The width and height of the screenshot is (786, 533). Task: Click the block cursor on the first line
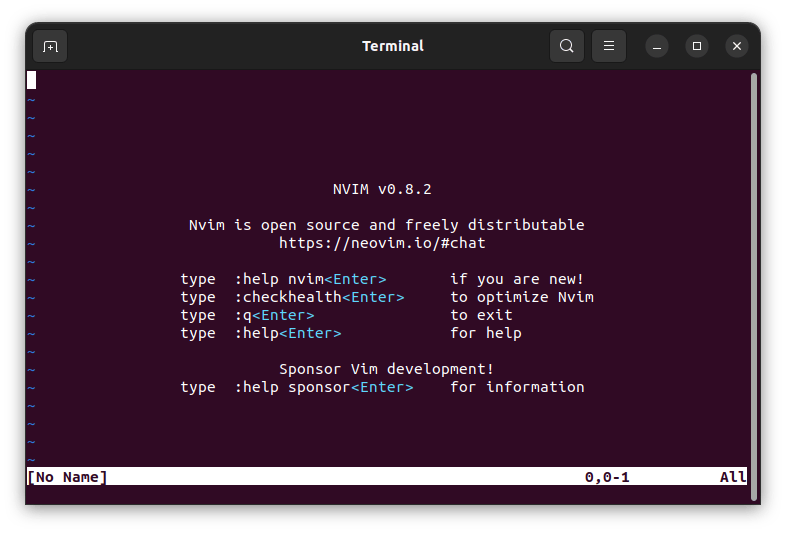coord(32,80)
